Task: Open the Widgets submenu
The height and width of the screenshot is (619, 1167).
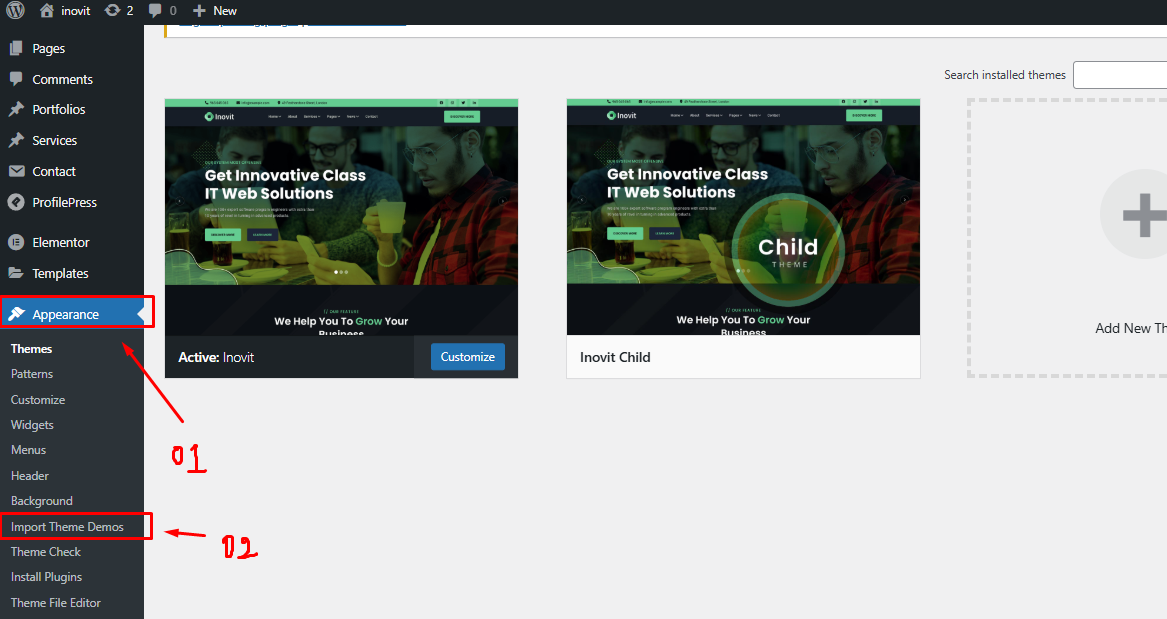Action: tap(32, 425)
